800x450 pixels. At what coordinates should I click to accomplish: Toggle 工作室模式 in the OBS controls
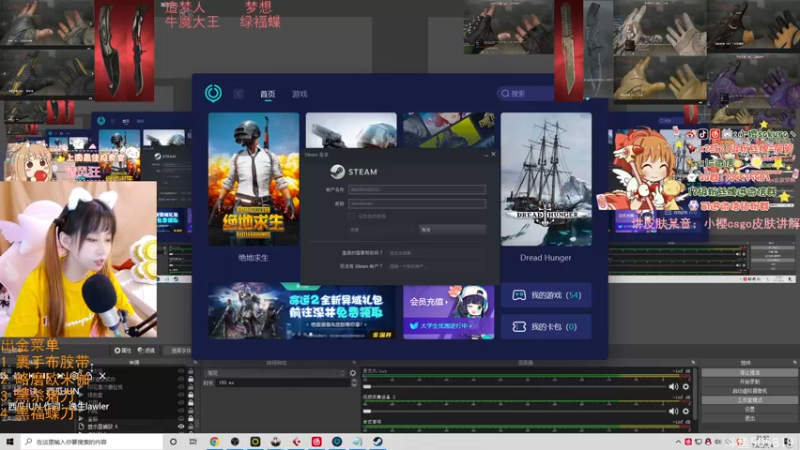pos(749,400)
